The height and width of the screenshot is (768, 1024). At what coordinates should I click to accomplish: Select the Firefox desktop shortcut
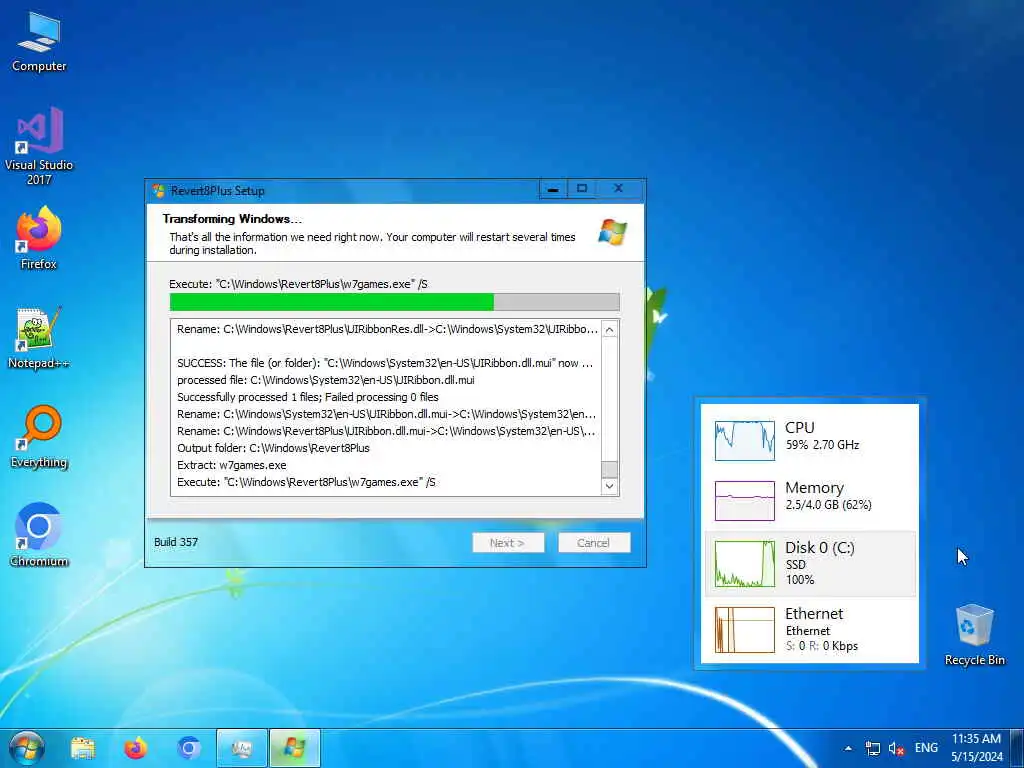[x=39, y=238]
